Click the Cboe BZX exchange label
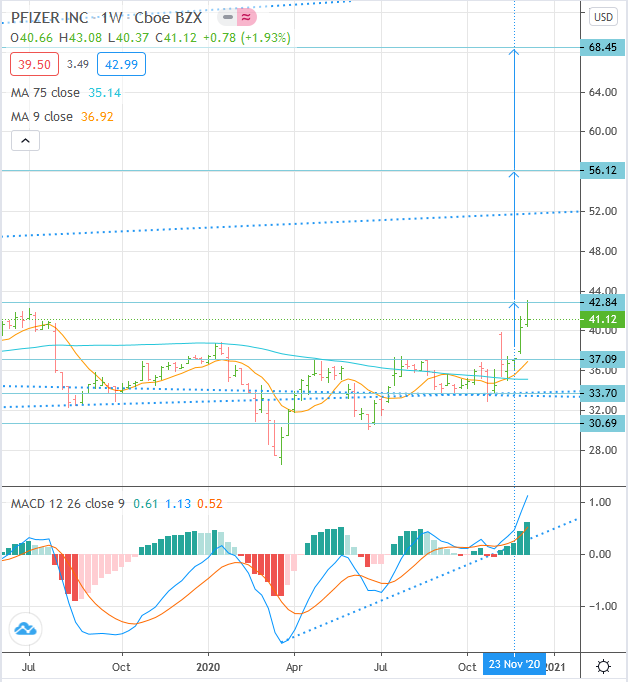 [168, 18]
